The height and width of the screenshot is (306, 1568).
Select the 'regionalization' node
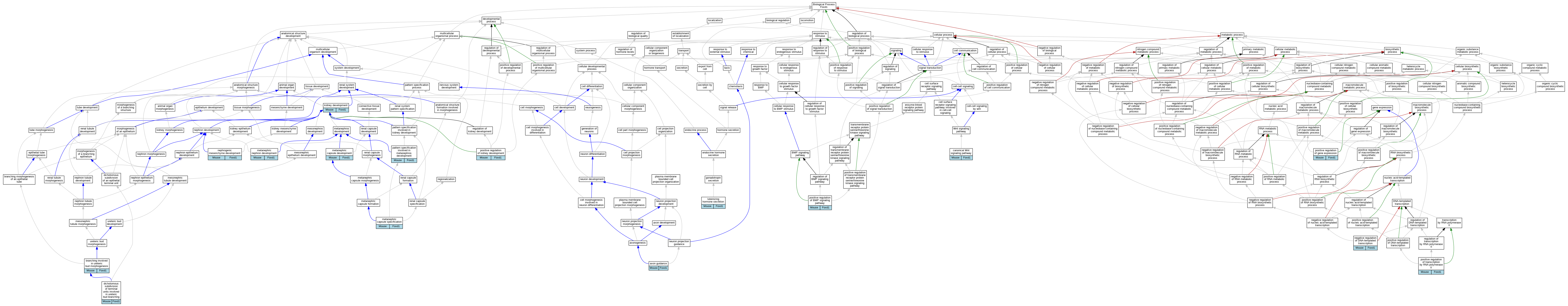pyautogui.click(x=446, y=179)
